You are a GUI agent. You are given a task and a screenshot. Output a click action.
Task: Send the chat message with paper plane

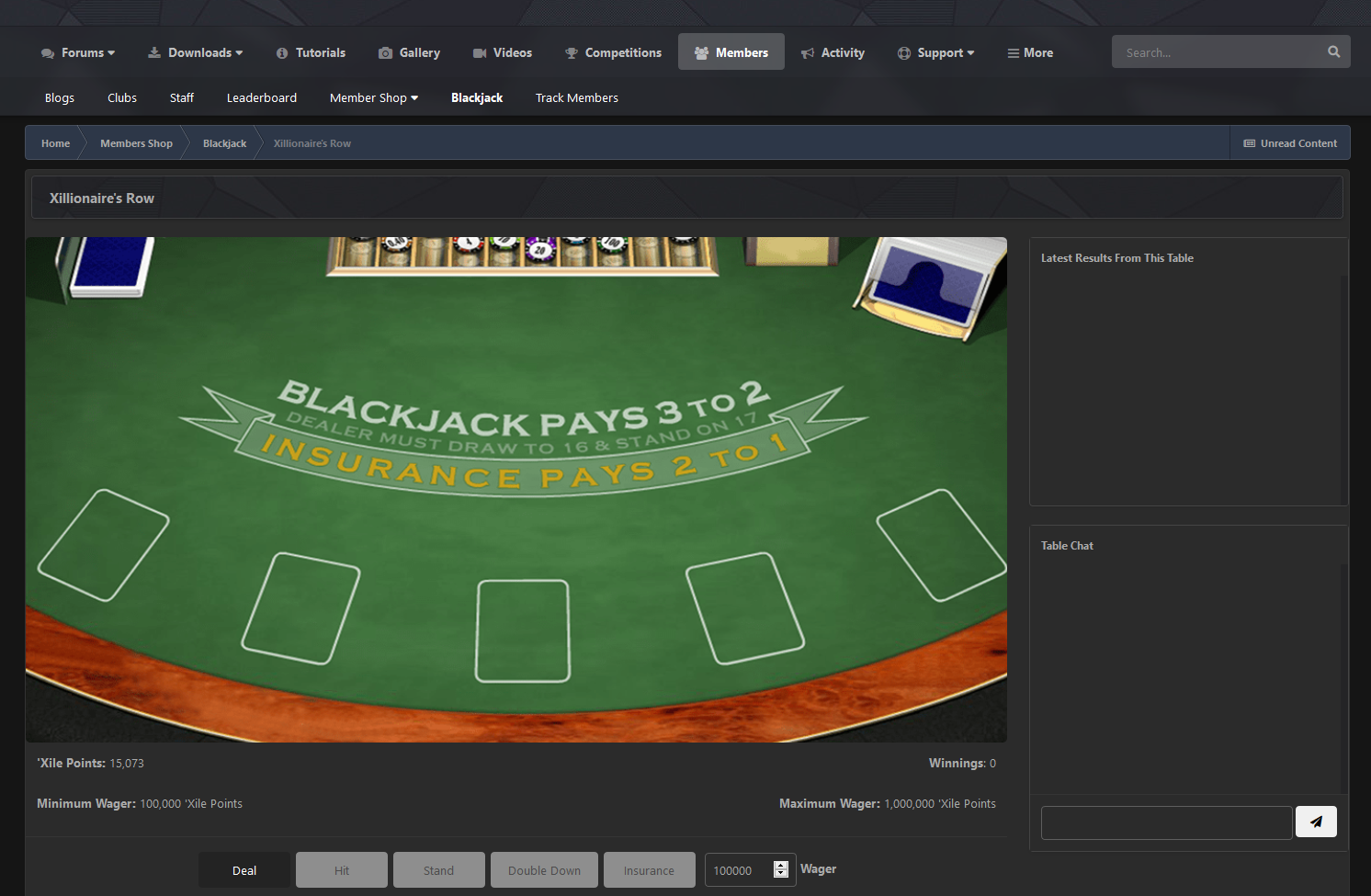[x=1316, y=822]
